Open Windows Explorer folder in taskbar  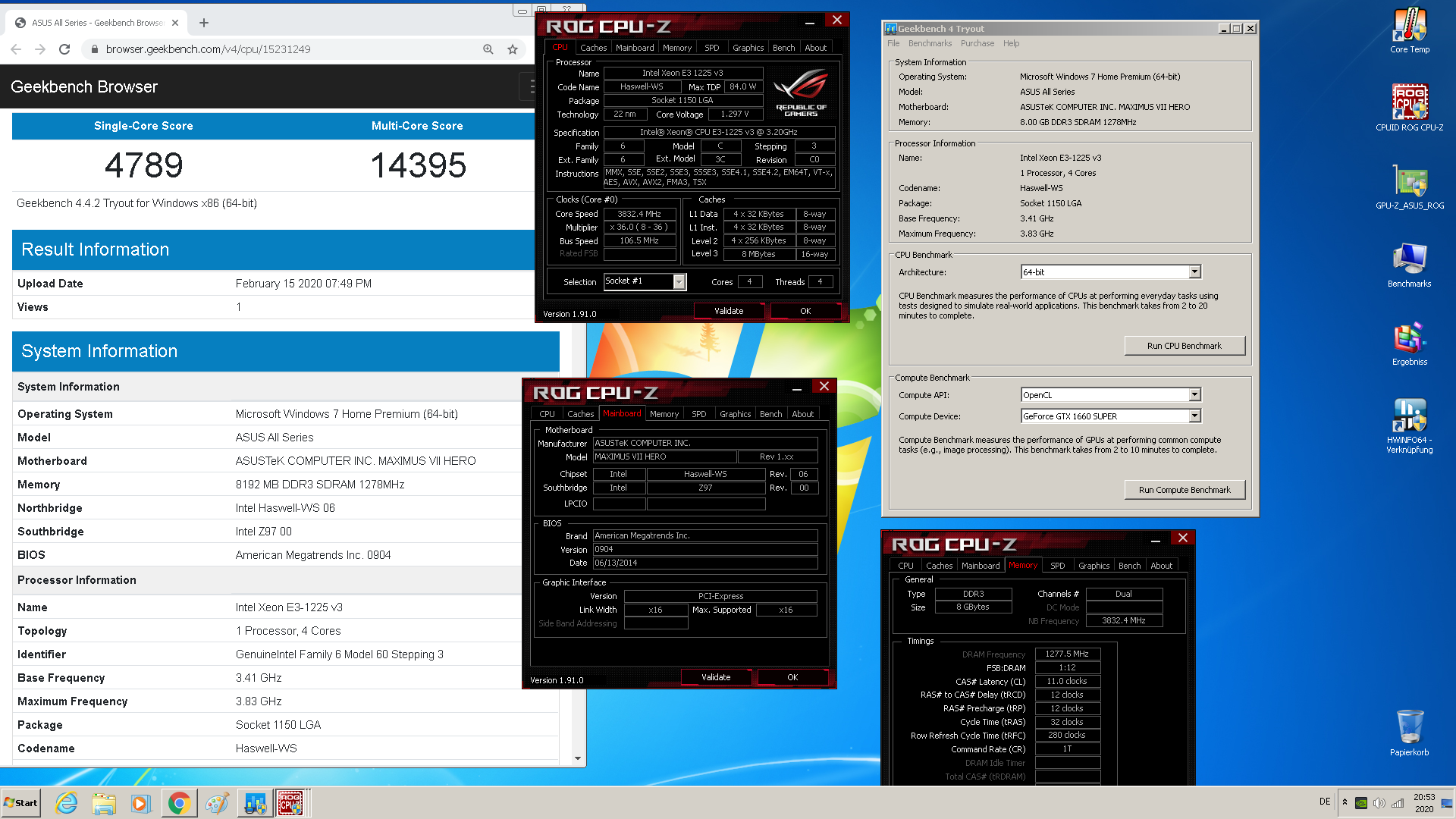click(x=104, y=803)
